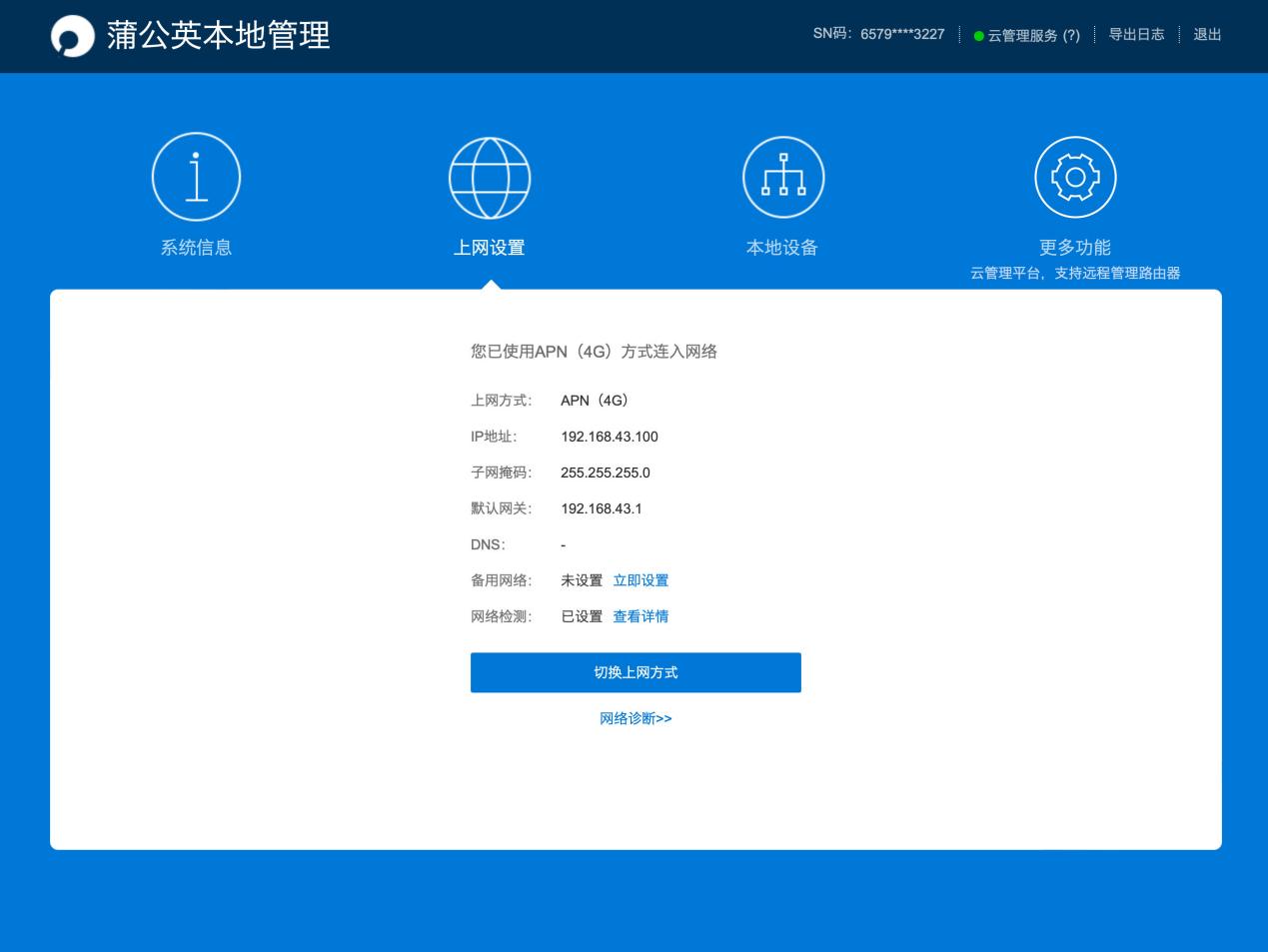Click 立即设置 to configure backup network
Image resolution: width=1268 pixels, height=952 pixels.
(x=641, y=580)
